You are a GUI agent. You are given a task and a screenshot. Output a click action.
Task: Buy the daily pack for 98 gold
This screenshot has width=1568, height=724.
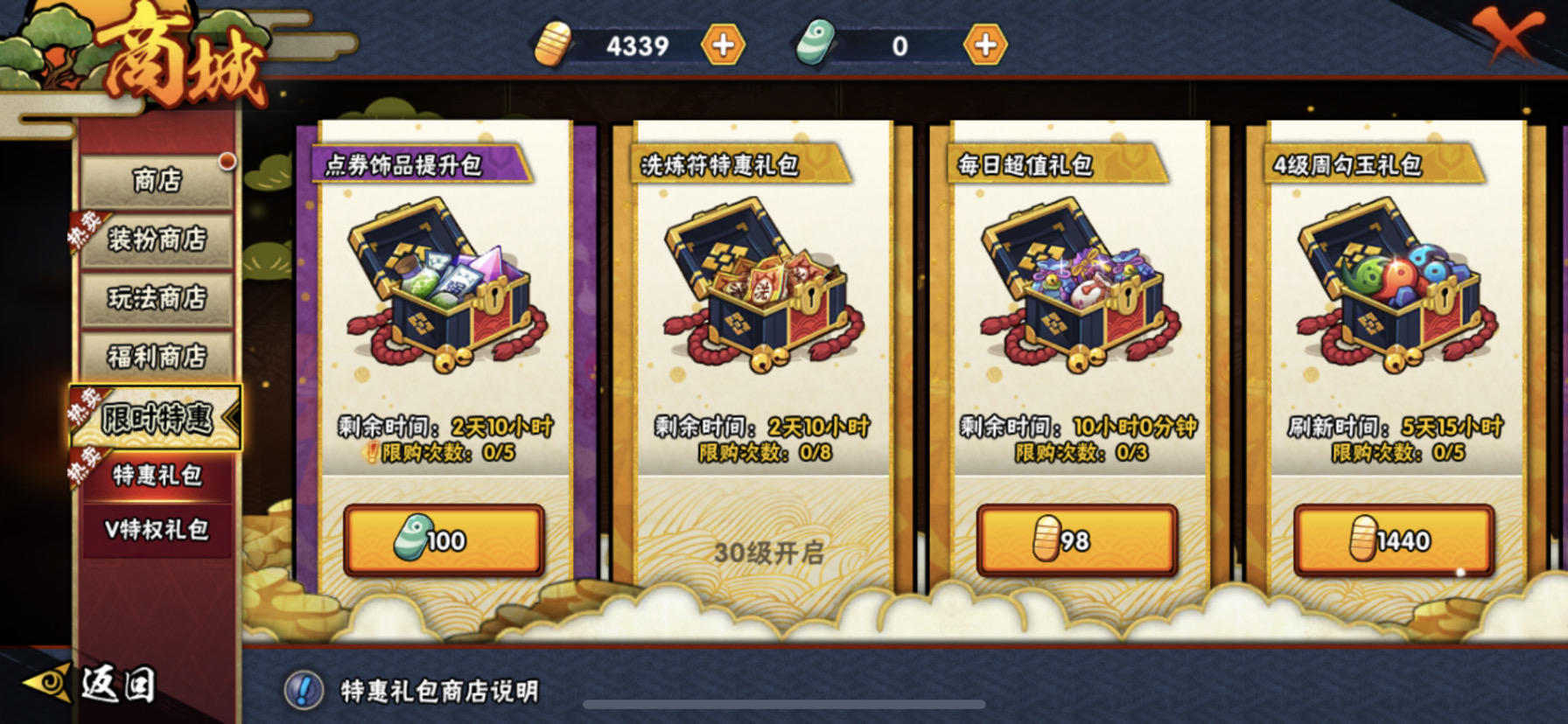(1077, 540)
